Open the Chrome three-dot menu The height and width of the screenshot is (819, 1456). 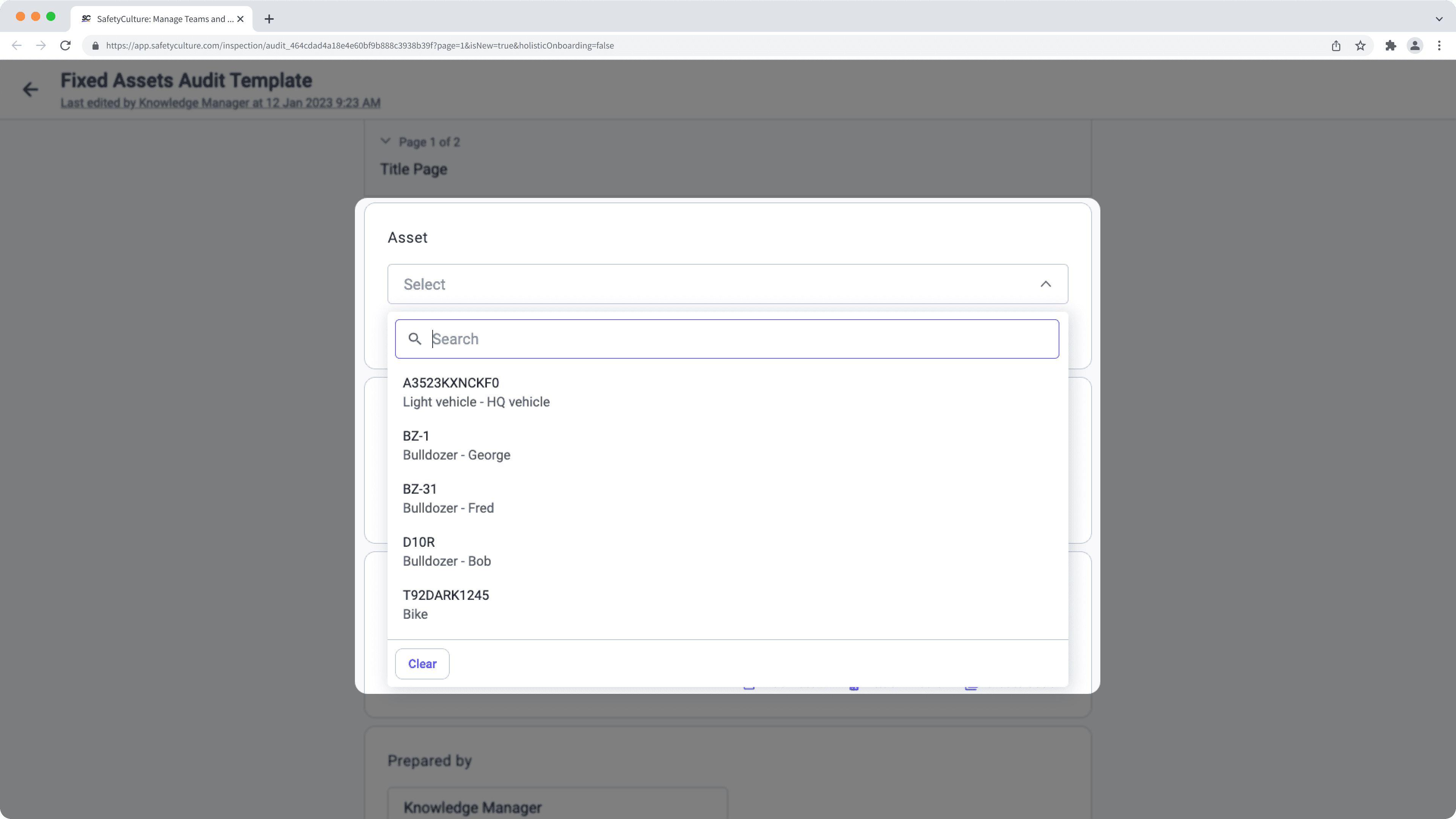[1440, 45]
